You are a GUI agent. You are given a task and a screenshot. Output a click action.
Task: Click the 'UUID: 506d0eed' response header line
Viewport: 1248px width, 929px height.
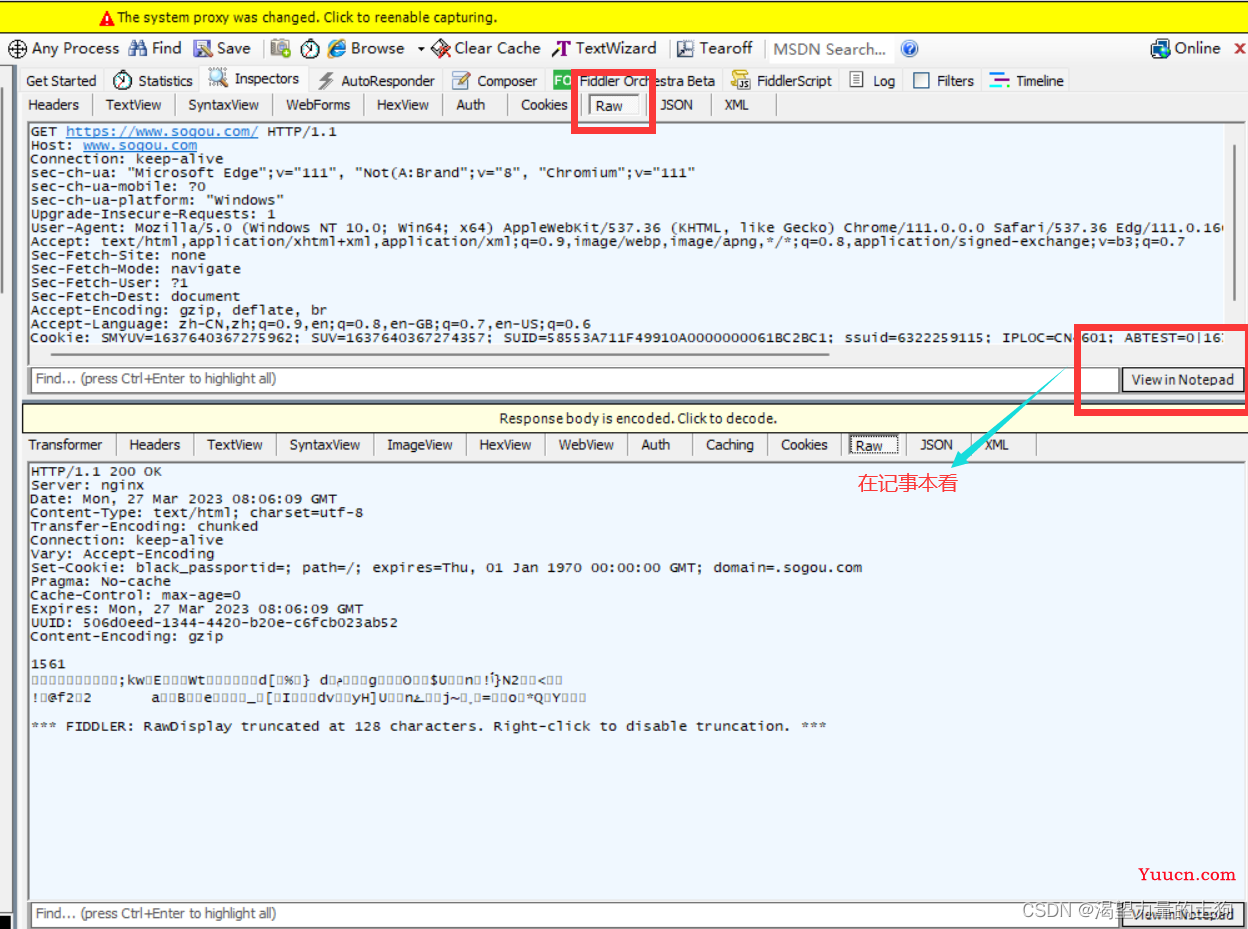click(214, 623)
